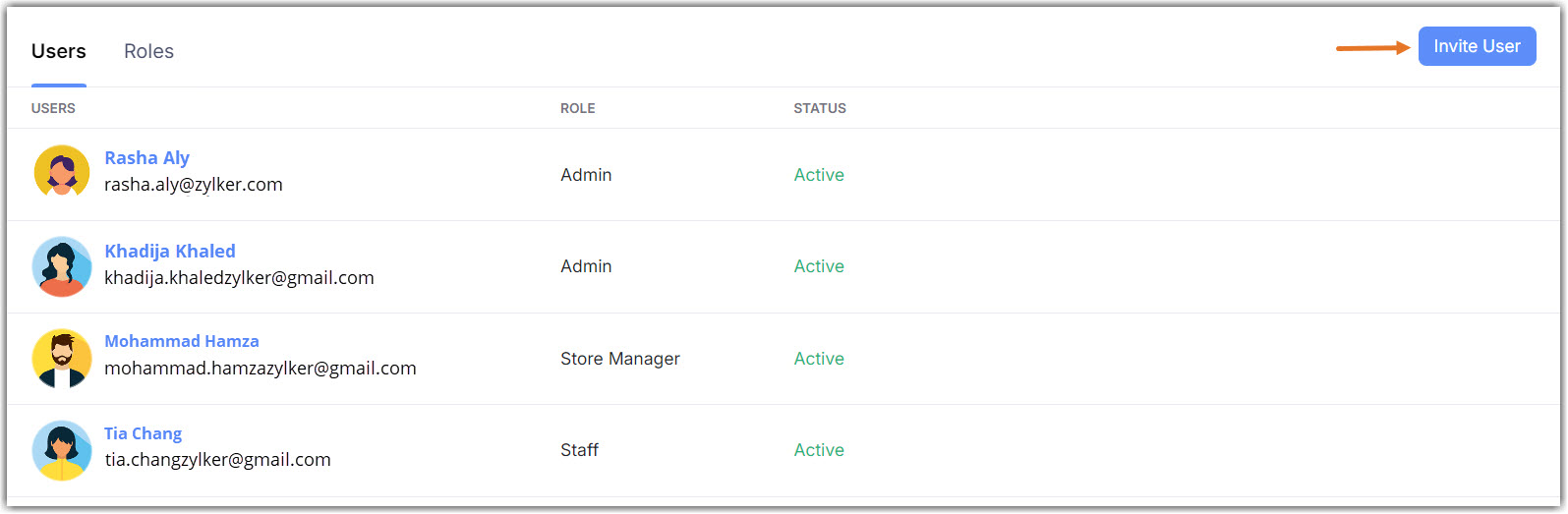Click the ROLE column header
The height and width of the screenshot is (514, 1568).
[x=578, y=108]
